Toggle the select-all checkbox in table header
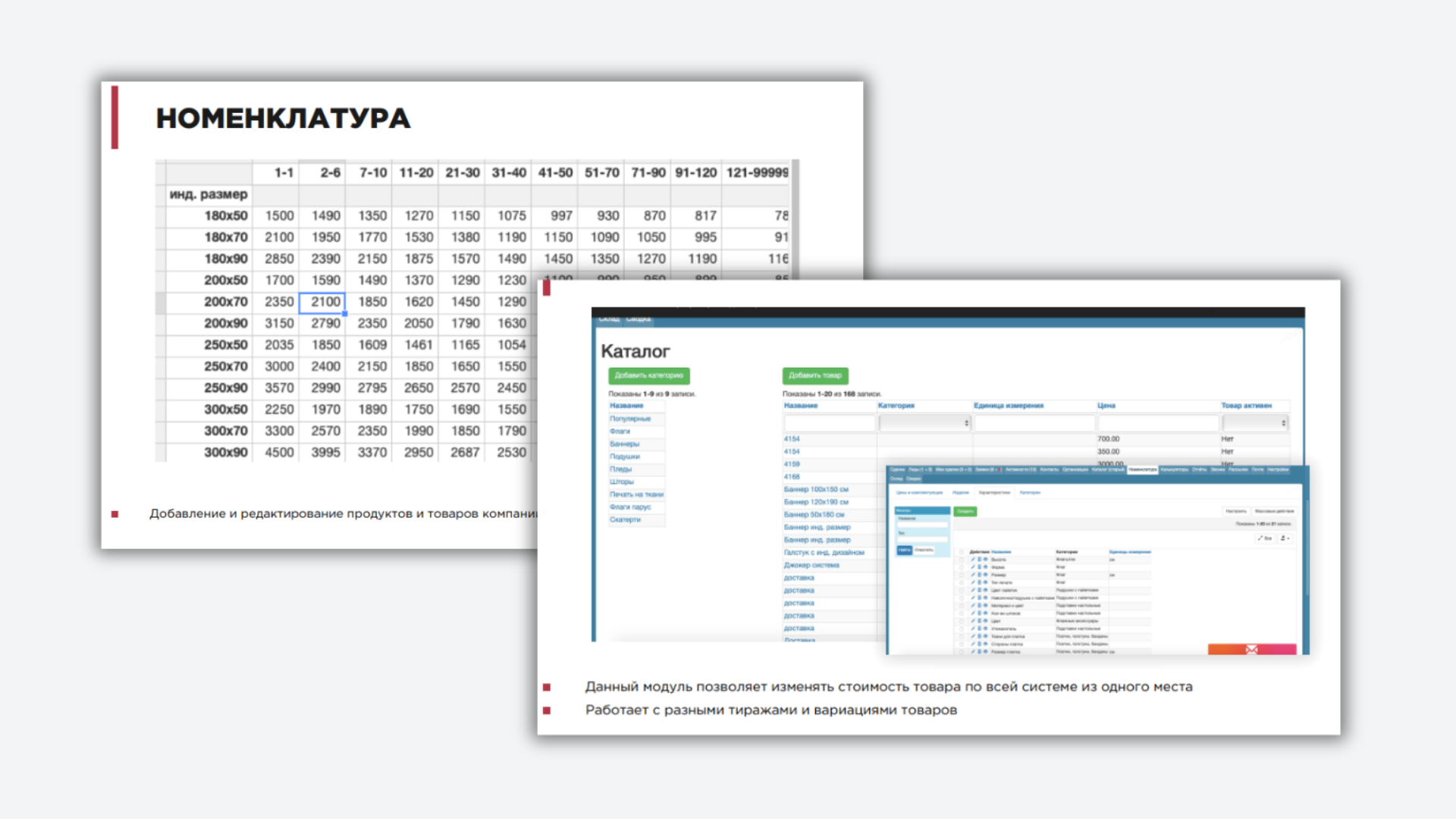Viewport: 1456px width, 819px height. click(962, 552)
